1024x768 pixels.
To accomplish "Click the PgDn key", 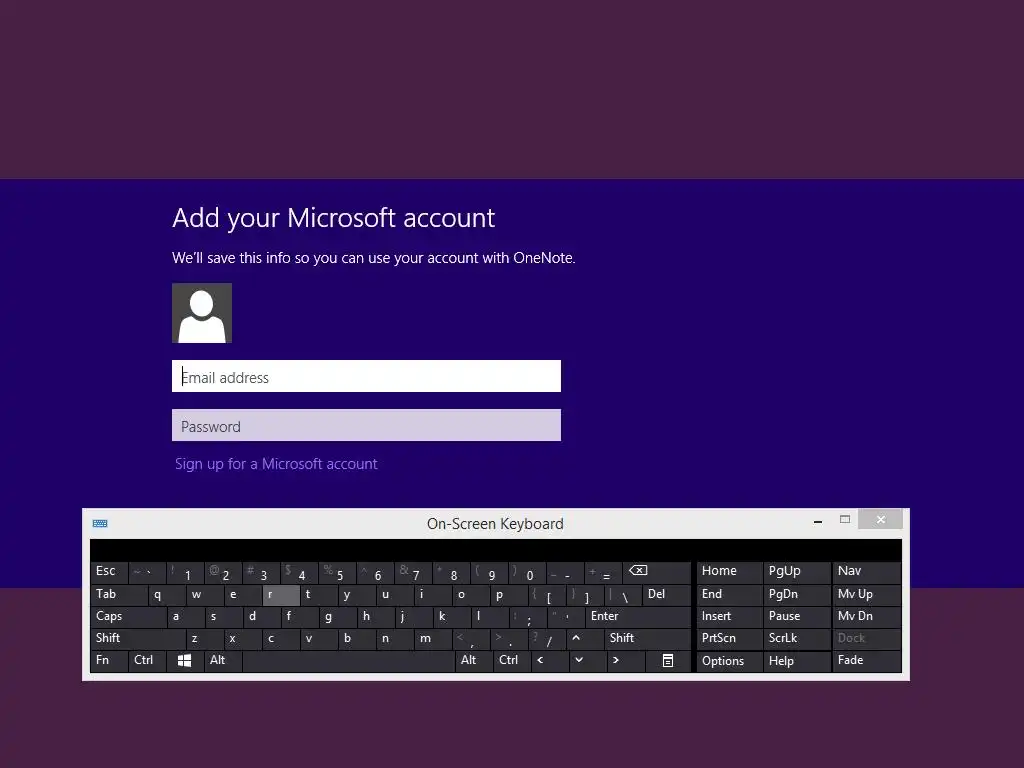I will pos(797,595).
